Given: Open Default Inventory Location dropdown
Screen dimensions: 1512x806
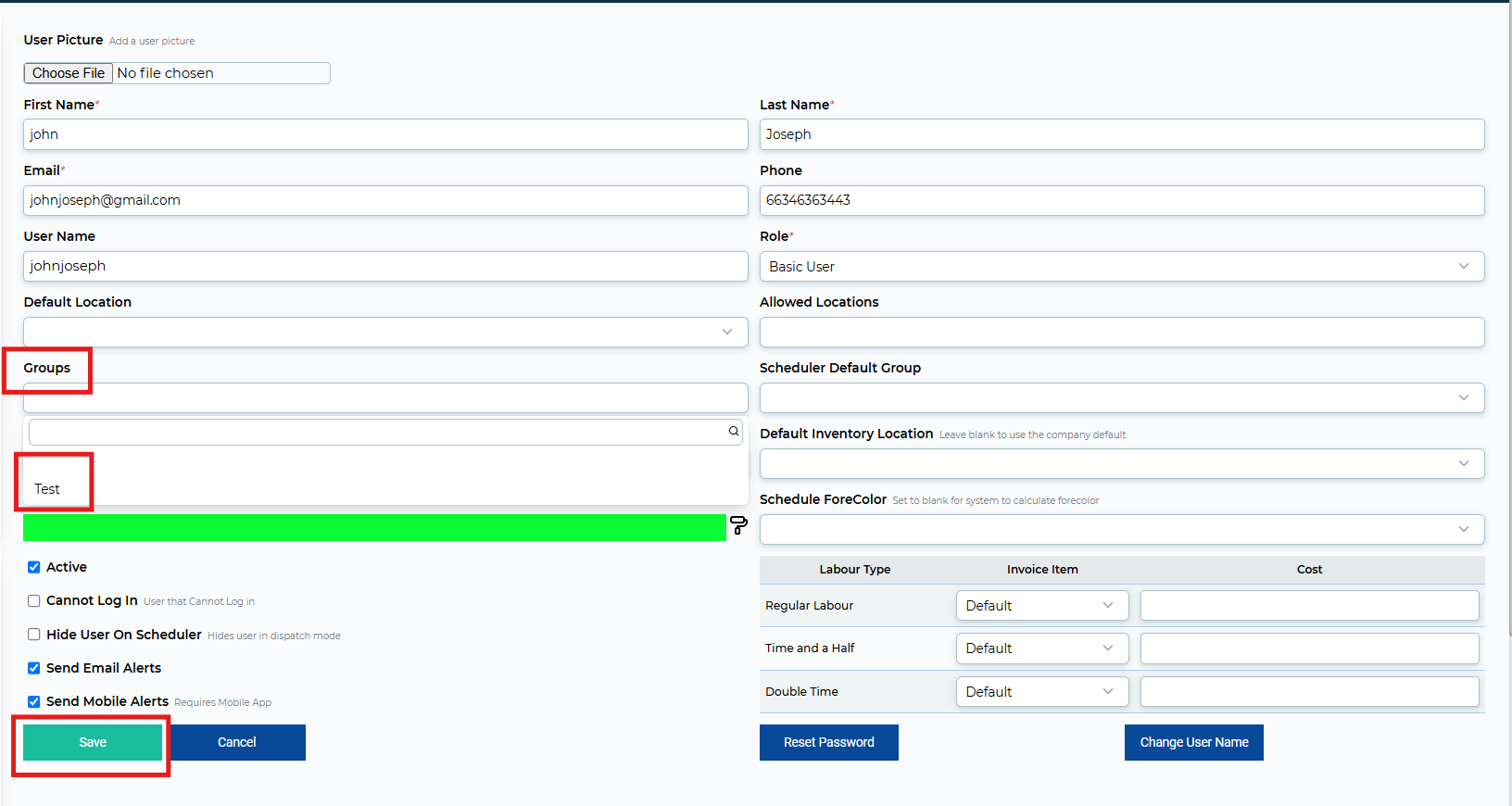Looking at the screenshot, I should tap(1122, 464).
